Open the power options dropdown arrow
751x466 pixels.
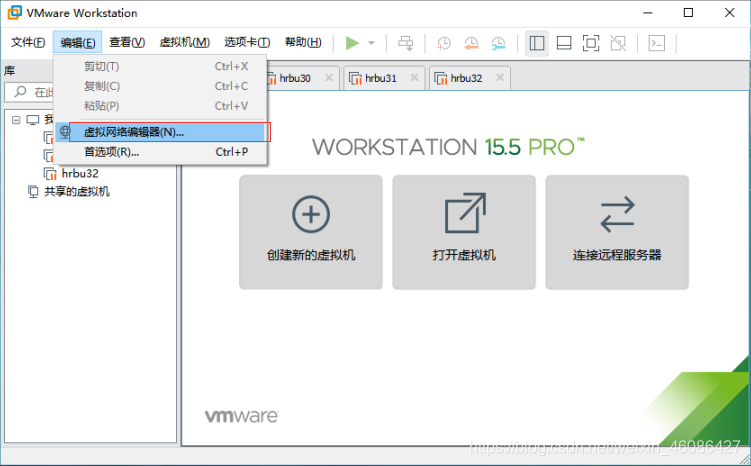point(371,43)
